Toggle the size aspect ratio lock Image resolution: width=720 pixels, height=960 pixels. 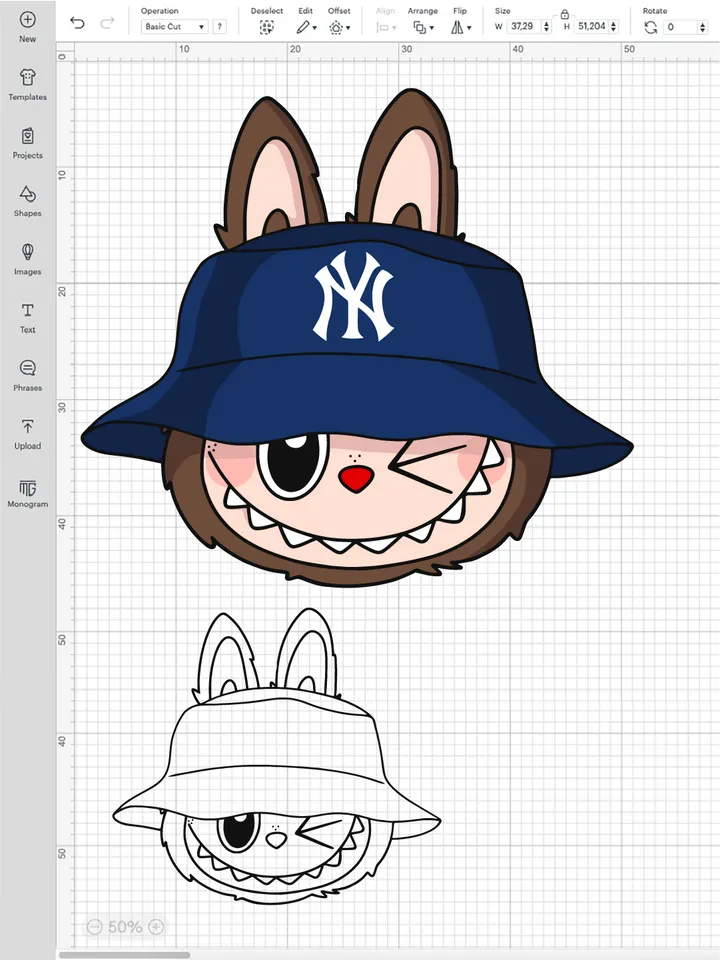click(x=565, y=14)
